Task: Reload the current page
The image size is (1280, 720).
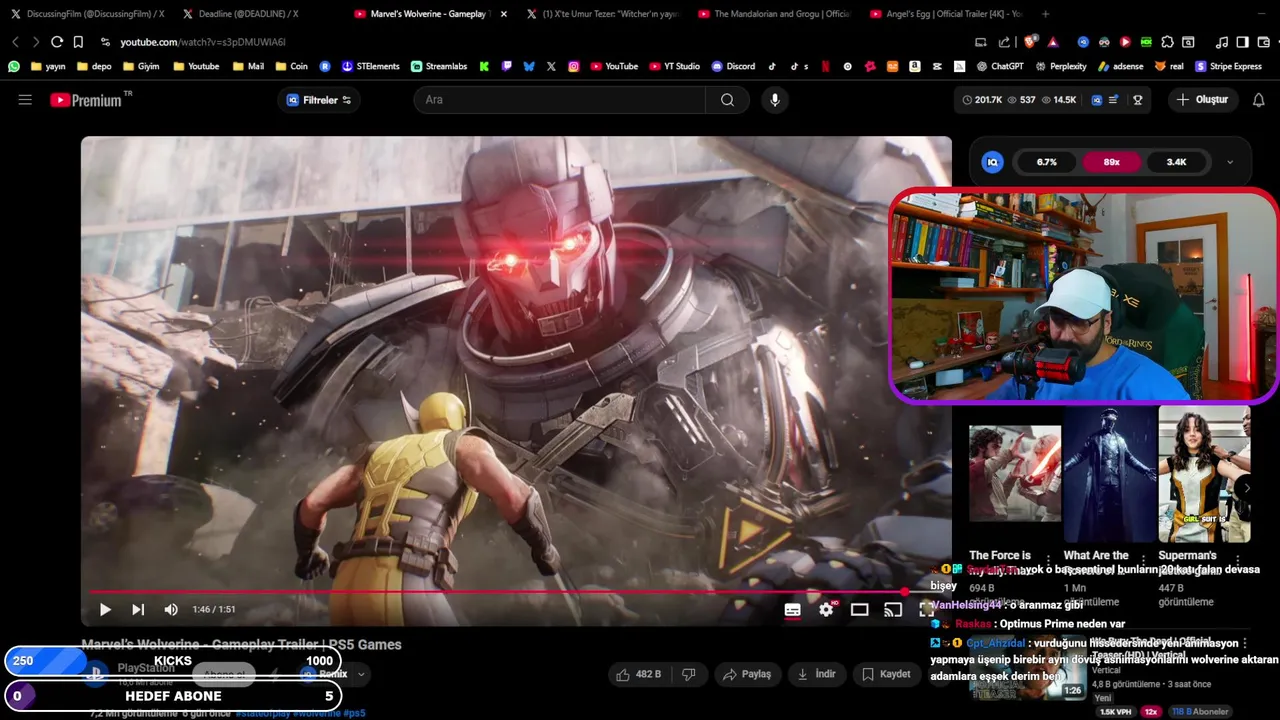Action: coord(57,42)
